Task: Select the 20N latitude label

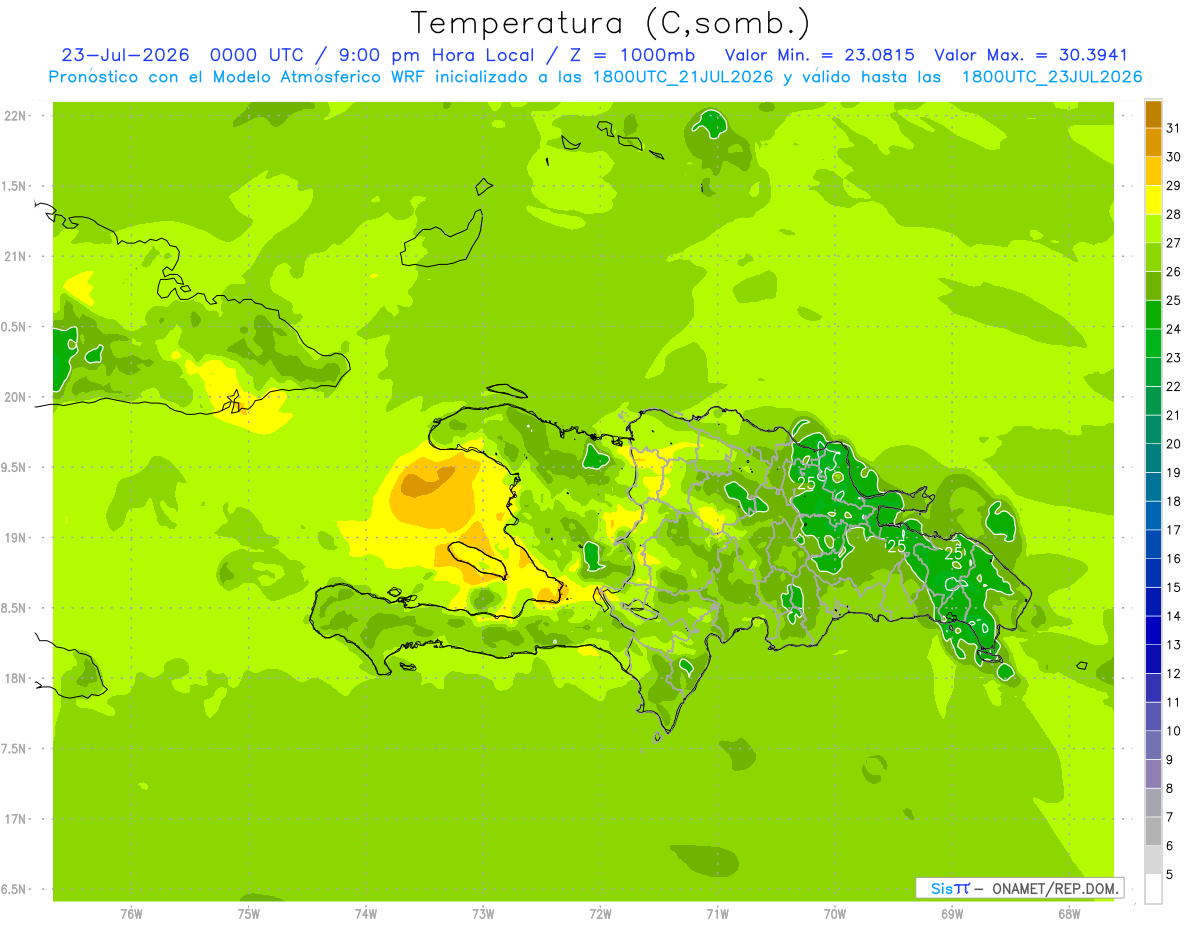Action: (15, 397)
